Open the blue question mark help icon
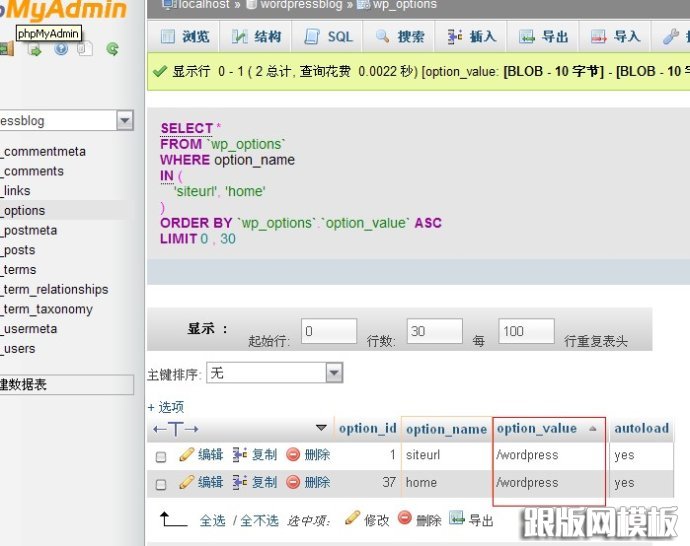690x546 pixels. coord(61,48)
